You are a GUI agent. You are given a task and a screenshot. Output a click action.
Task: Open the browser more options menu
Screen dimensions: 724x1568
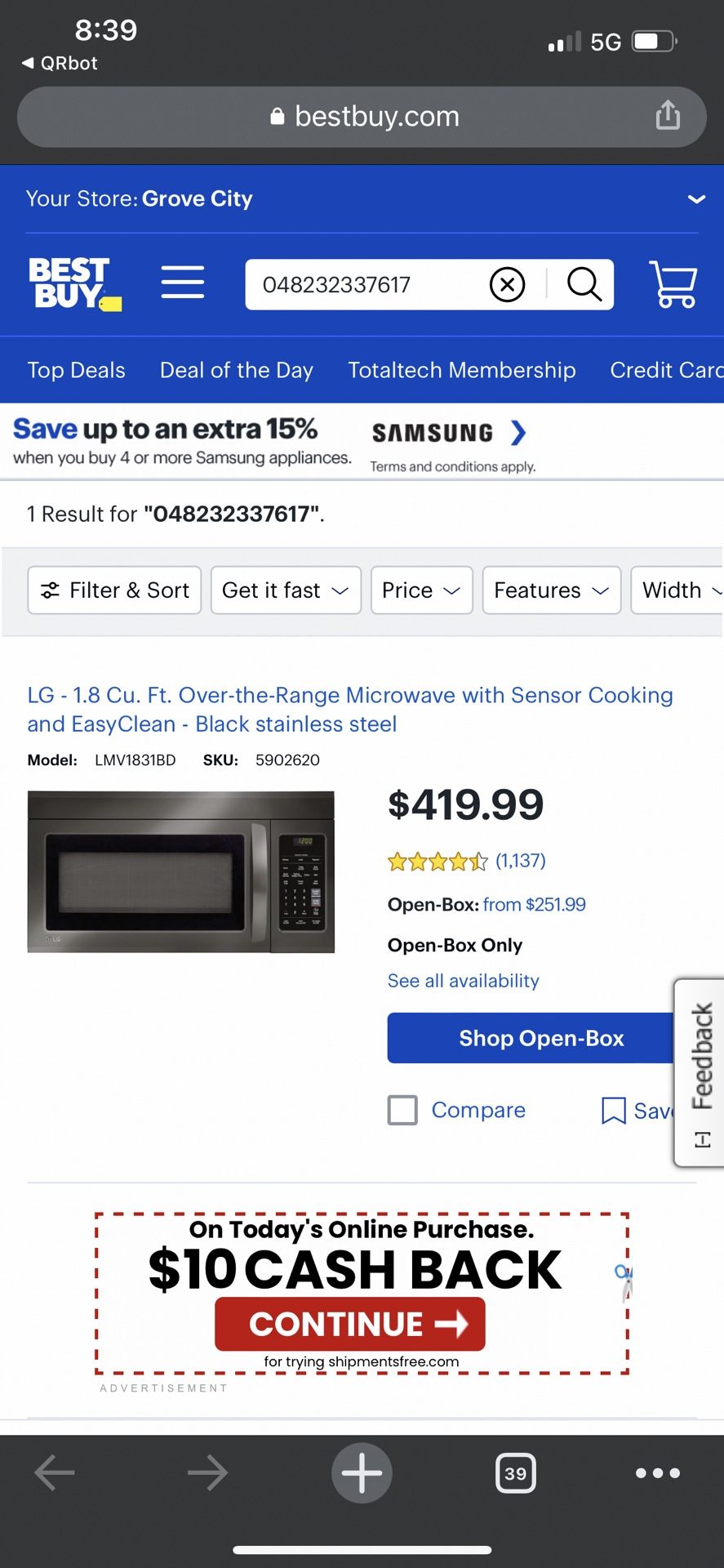tap(657, 1472)
